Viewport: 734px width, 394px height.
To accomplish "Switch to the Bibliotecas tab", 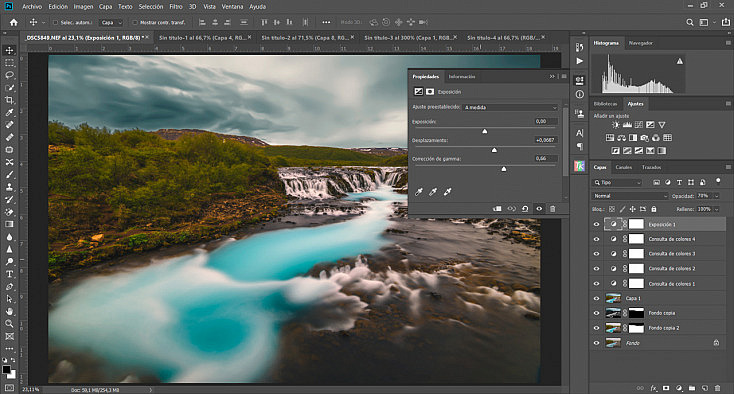I will pos(605,104).
